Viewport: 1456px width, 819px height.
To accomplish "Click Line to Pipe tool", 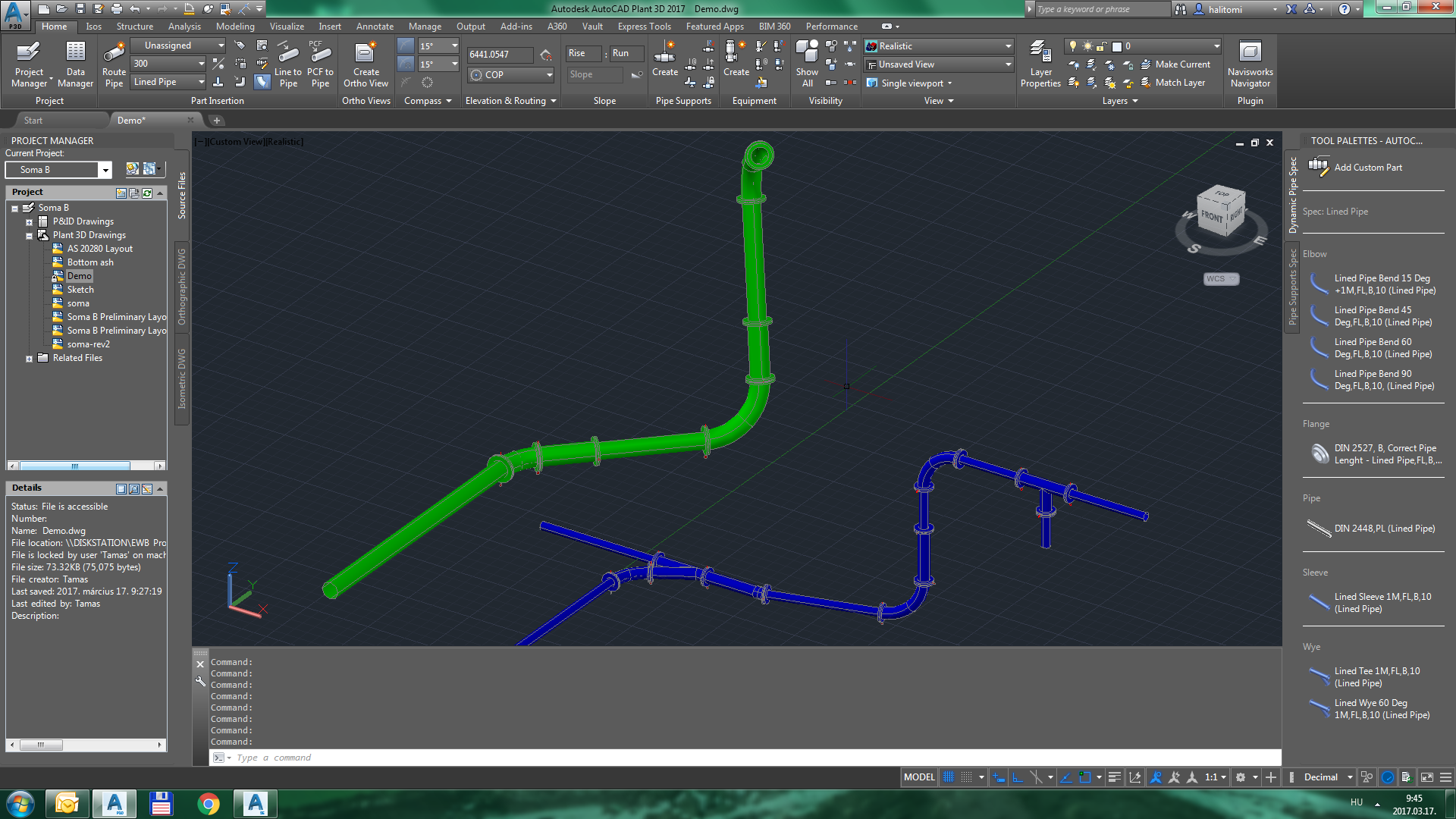I will tap(288, 64).
